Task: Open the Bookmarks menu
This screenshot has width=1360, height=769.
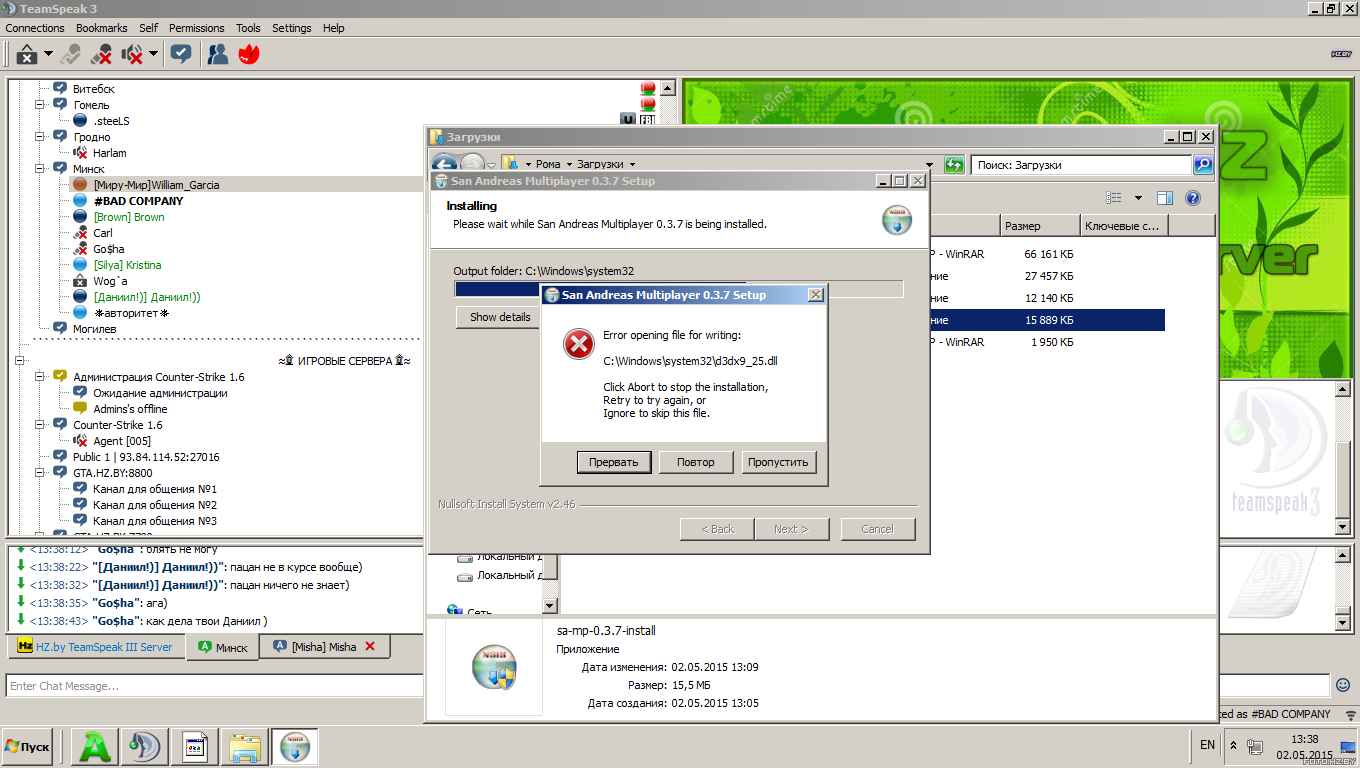Action: 101,28
